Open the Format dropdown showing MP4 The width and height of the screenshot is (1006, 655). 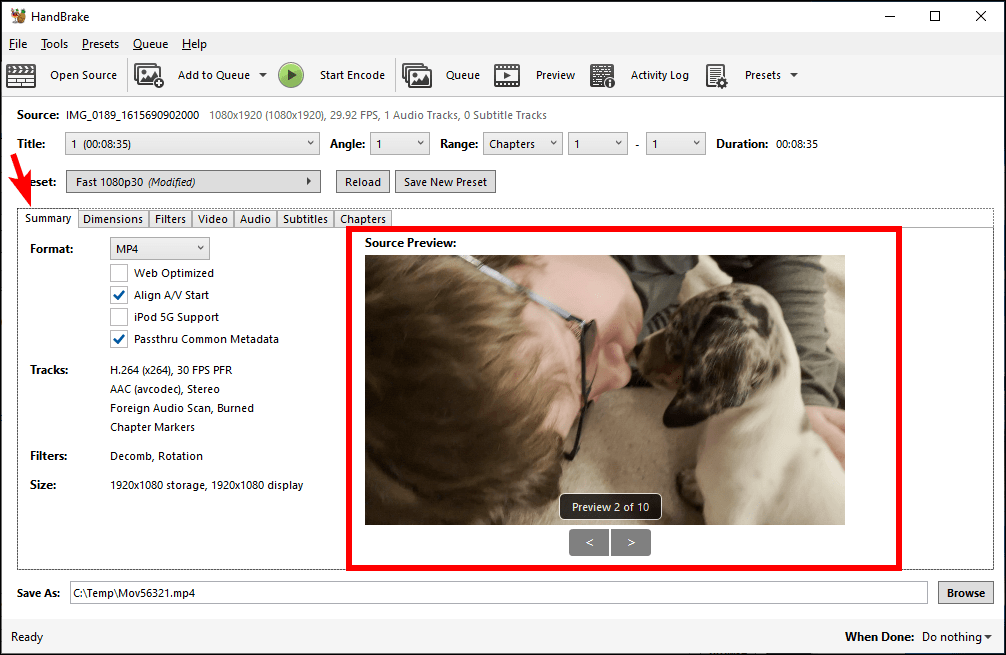(159, 248)
